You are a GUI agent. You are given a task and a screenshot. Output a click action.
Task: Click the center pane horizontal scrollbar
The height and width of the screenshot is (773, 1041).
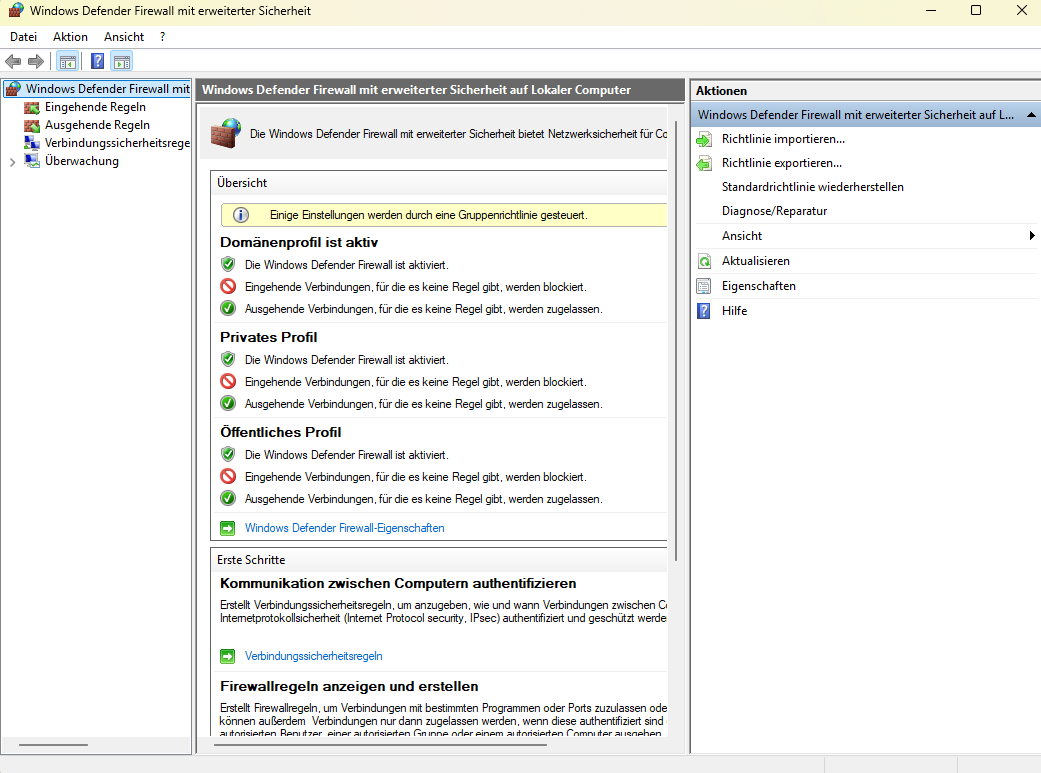pos(380,745)
